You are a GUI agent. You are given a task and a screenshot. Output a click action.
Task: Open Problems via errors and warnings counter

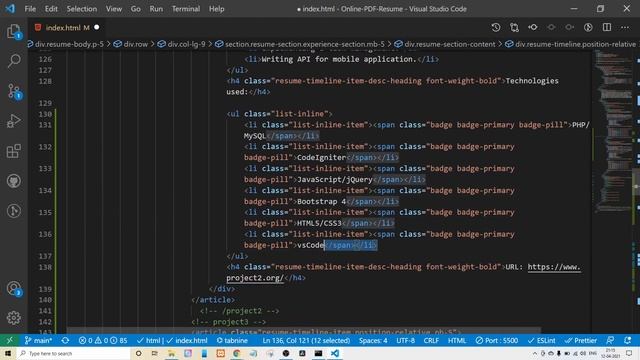(103, 340)
